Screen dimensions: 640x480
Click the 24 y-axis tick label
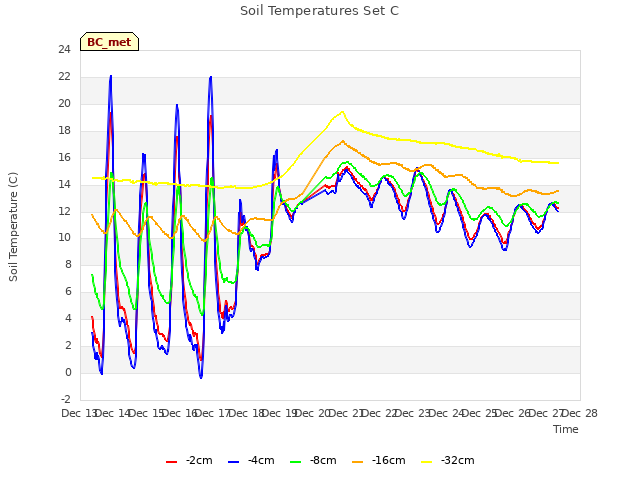[x=64, y=50]
